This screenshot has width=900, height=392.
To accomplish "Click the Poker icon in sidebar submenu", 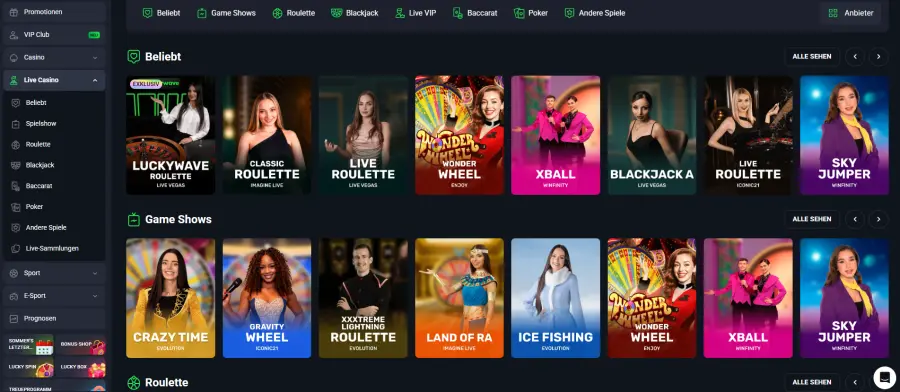I will 16,207.
